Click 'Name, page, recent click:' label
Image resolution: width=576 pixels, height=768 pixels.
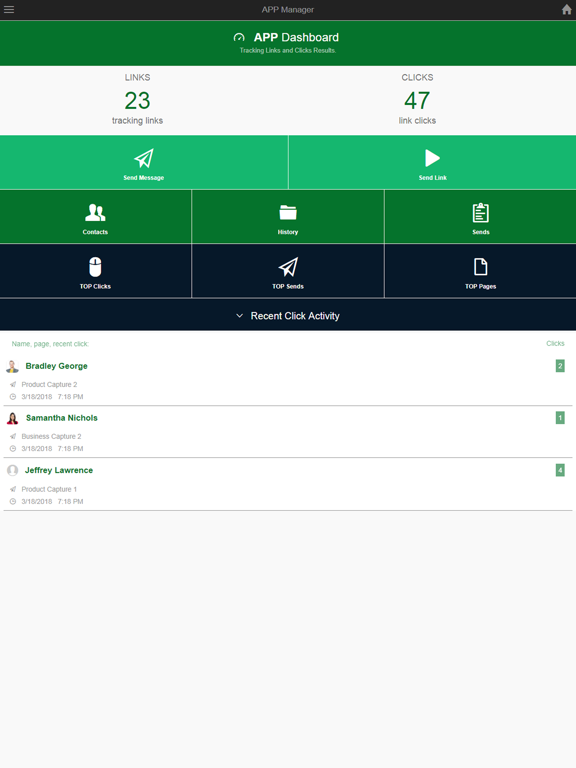50,344
